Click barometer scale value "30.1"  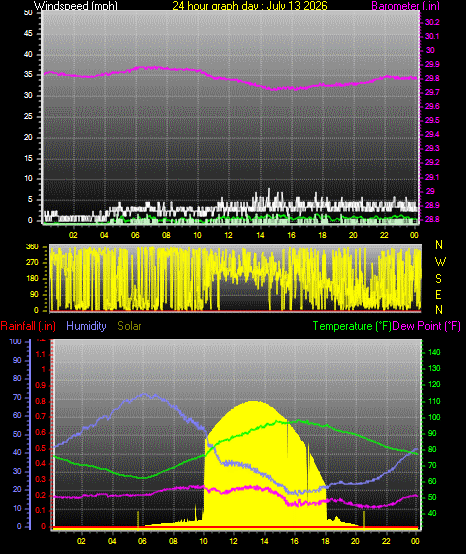tap(432, 36)
